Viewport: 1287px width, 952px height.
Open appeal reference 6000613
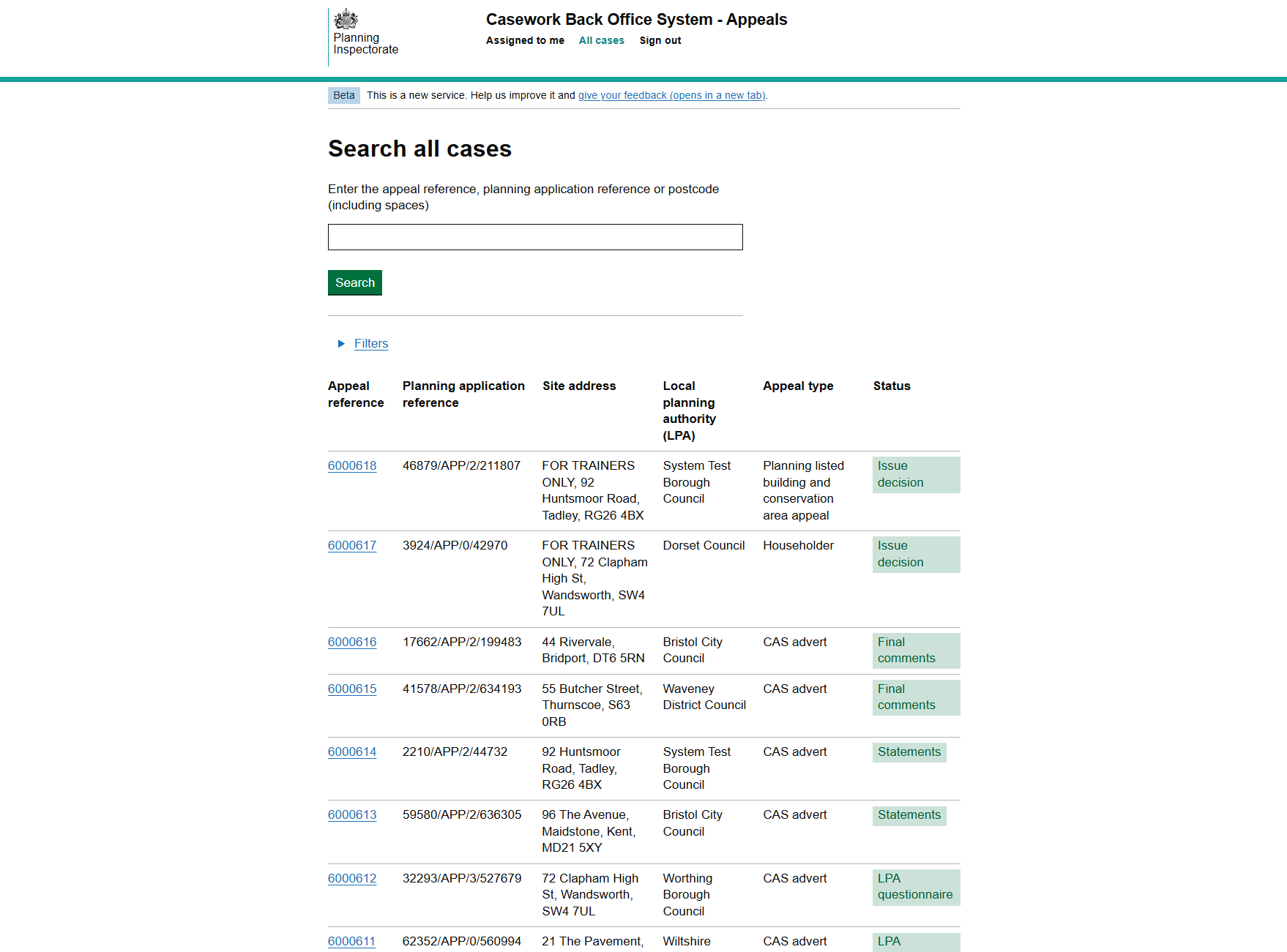352,815
